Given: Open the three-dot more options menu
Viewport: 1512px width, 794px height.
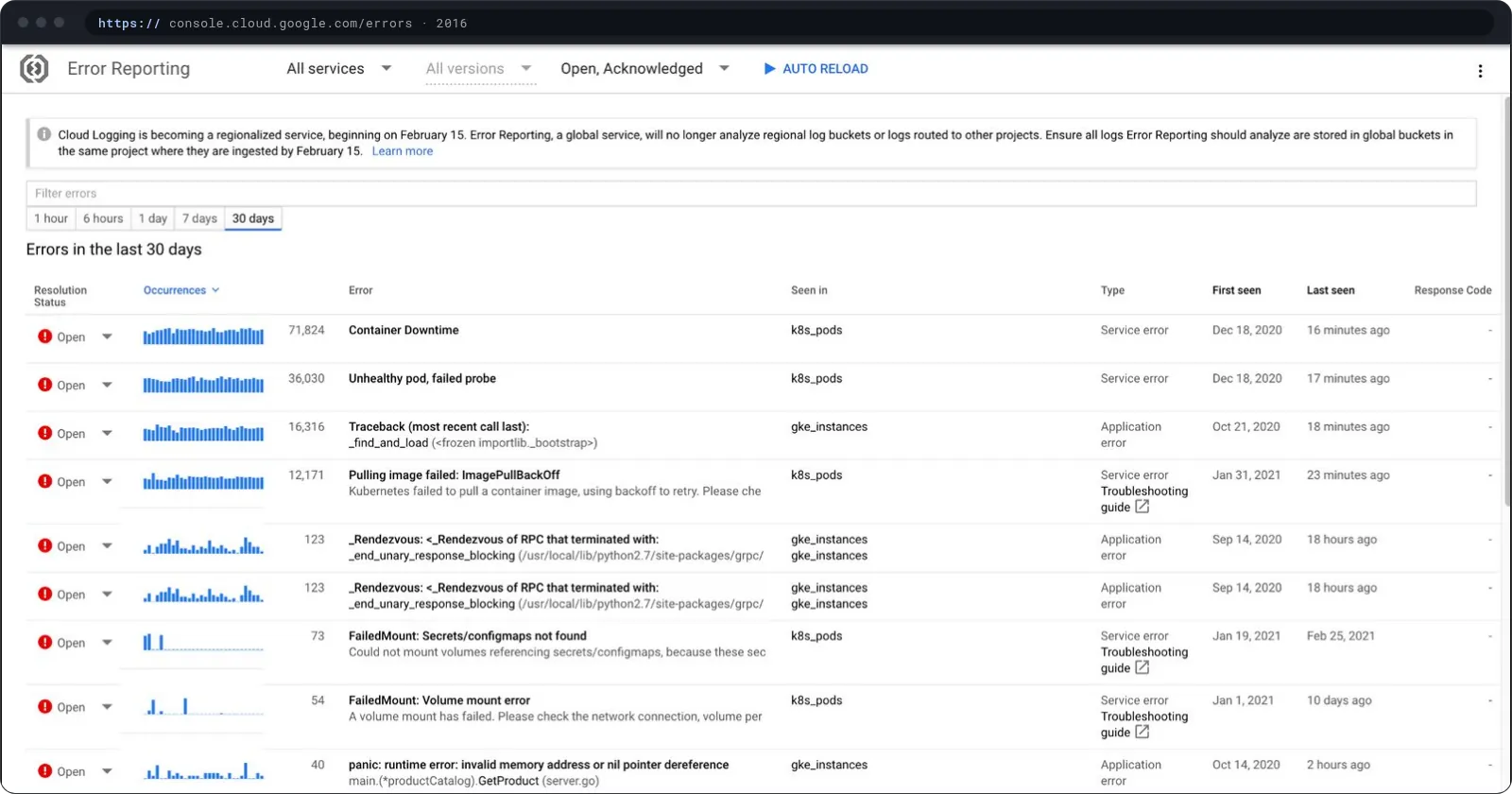Looking at the screenshot, I should coord(1480,71).
